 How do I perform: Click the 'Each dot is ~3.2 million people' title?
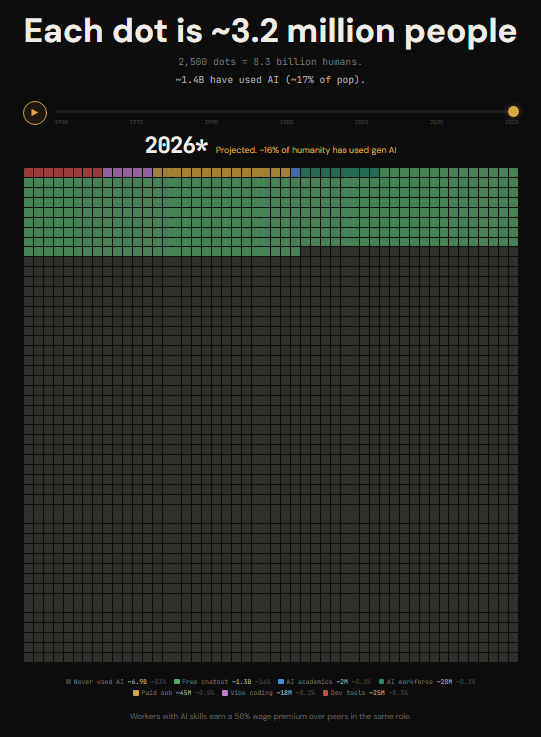271,31
